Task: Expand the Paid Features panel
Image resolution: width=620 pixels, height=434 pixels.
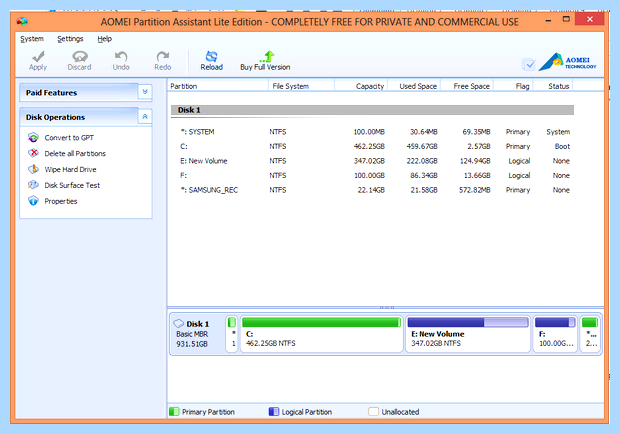Action: tap(145, 92)
